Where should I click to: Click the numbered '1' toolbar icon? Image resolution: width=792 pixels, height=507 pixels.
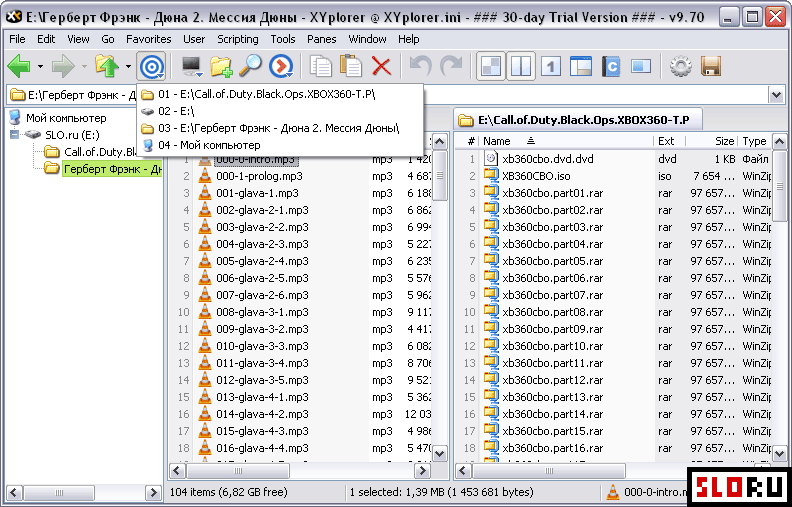[x=552, y=67]
